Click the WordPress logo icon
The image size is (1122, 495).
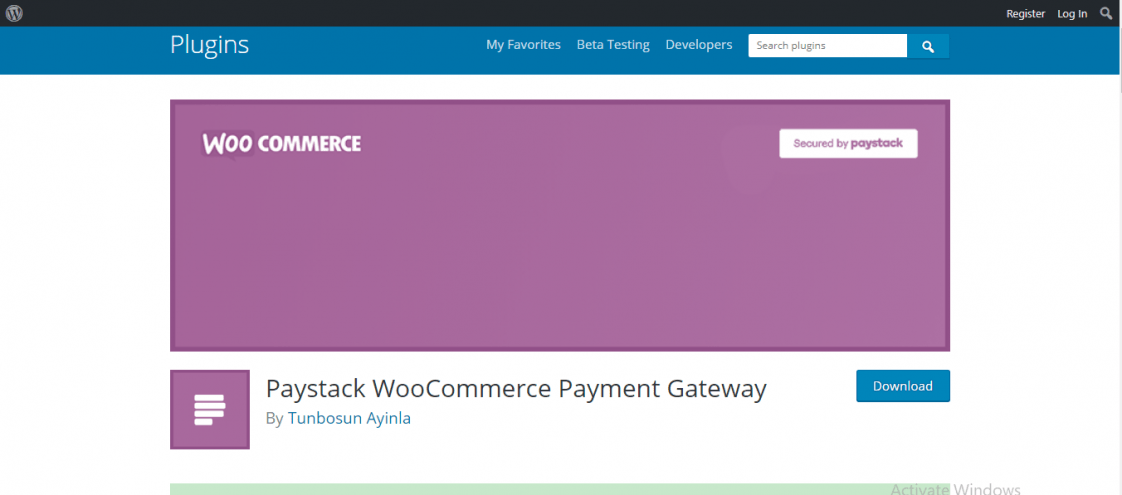(x=14, y=13)
